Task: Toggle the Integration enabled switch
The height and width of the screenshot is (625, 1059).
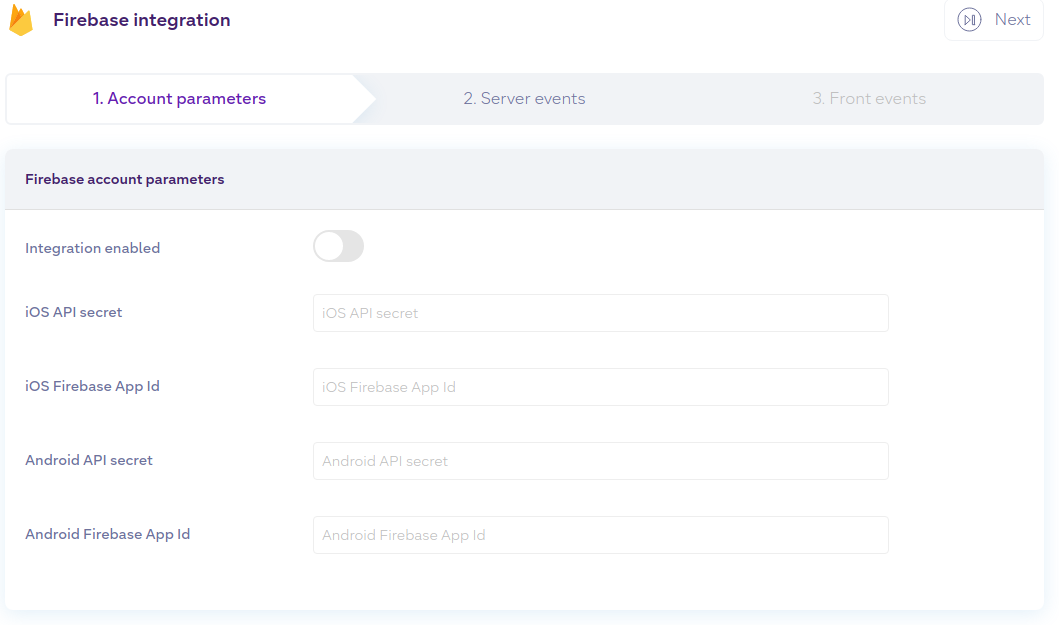Action: 338,246
